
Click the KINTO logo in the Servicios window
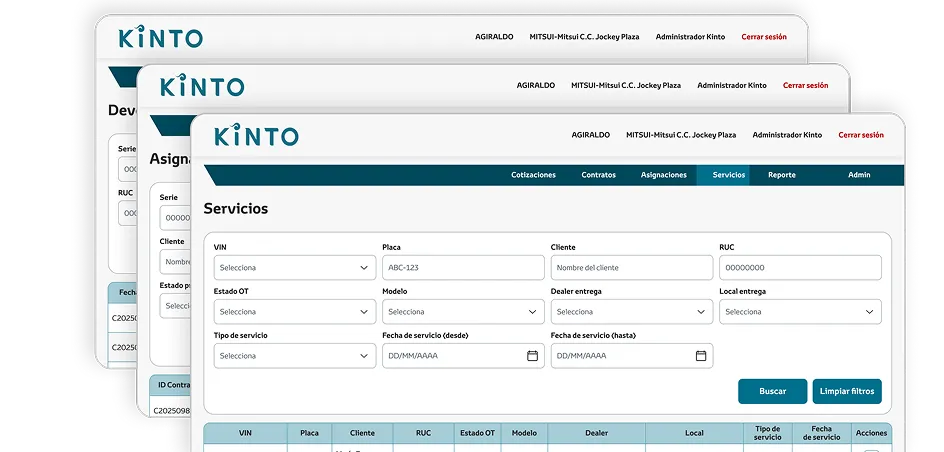click(x=256, y=135)
